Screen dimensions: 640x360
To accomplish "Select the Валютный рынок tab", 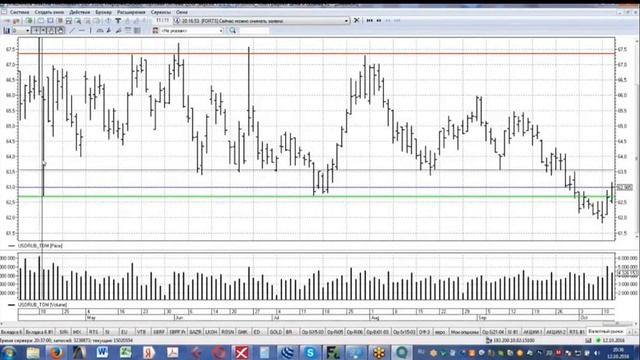I will 606,331.
